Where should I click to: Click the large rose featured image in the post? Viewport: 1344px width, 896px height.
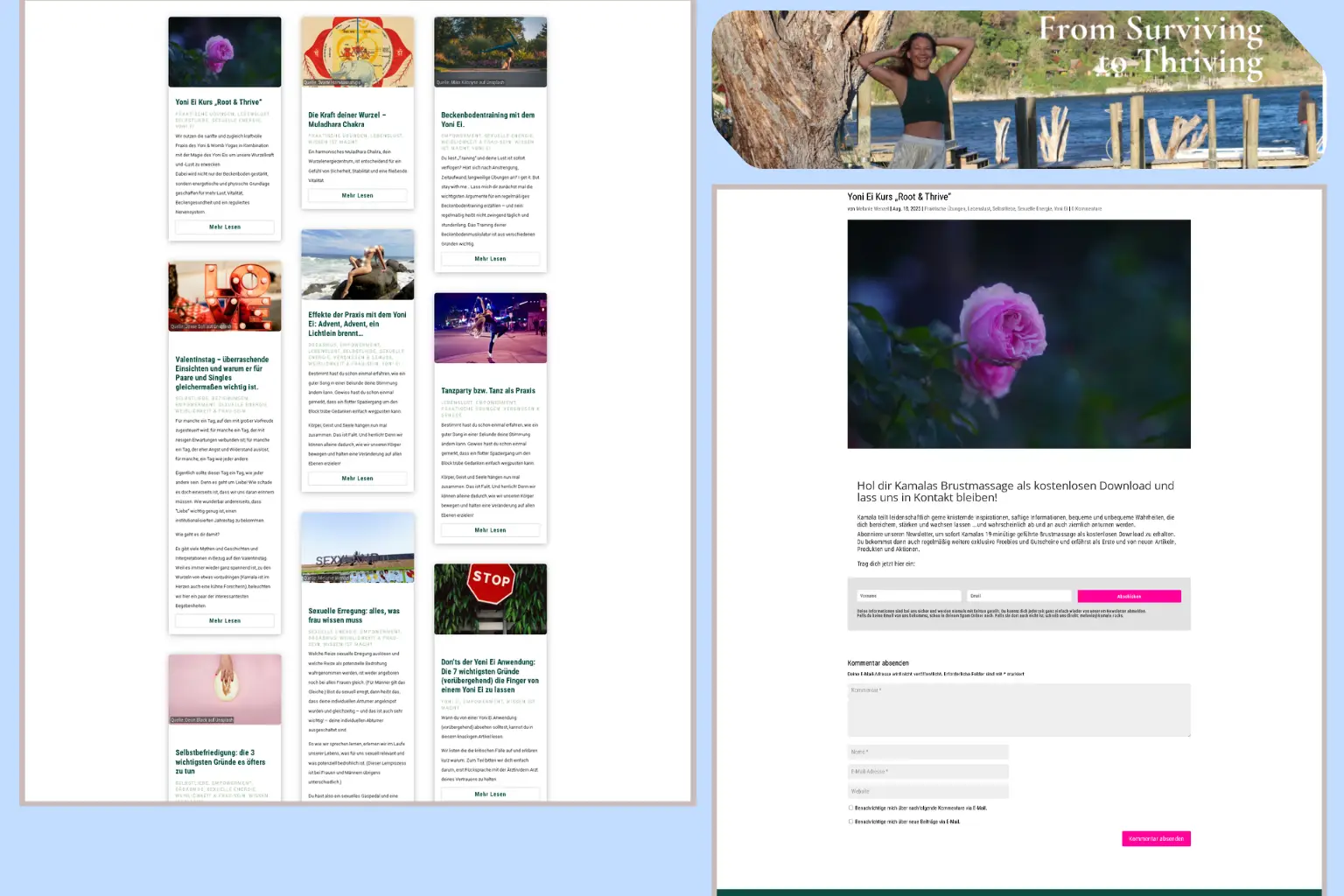pos(1018,334)
